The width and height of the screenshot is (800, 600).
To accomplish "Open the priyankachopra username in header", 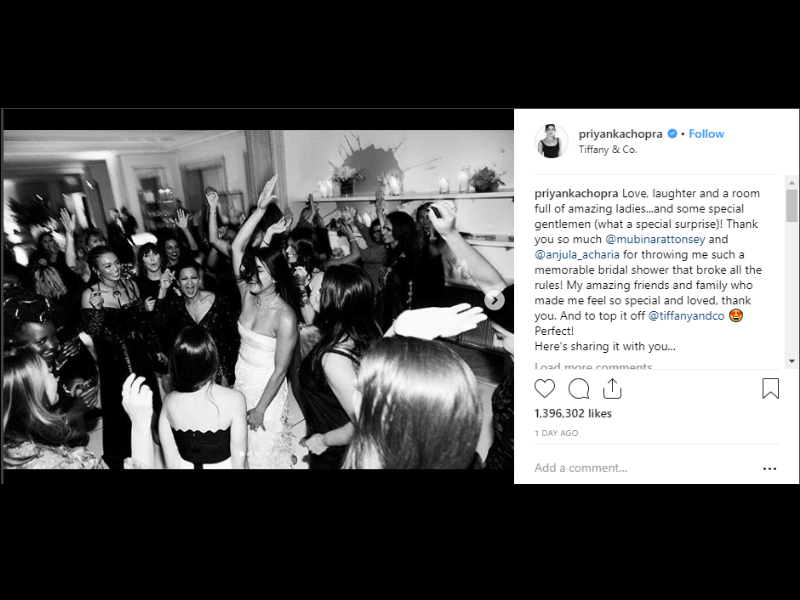I will (620, 134).
